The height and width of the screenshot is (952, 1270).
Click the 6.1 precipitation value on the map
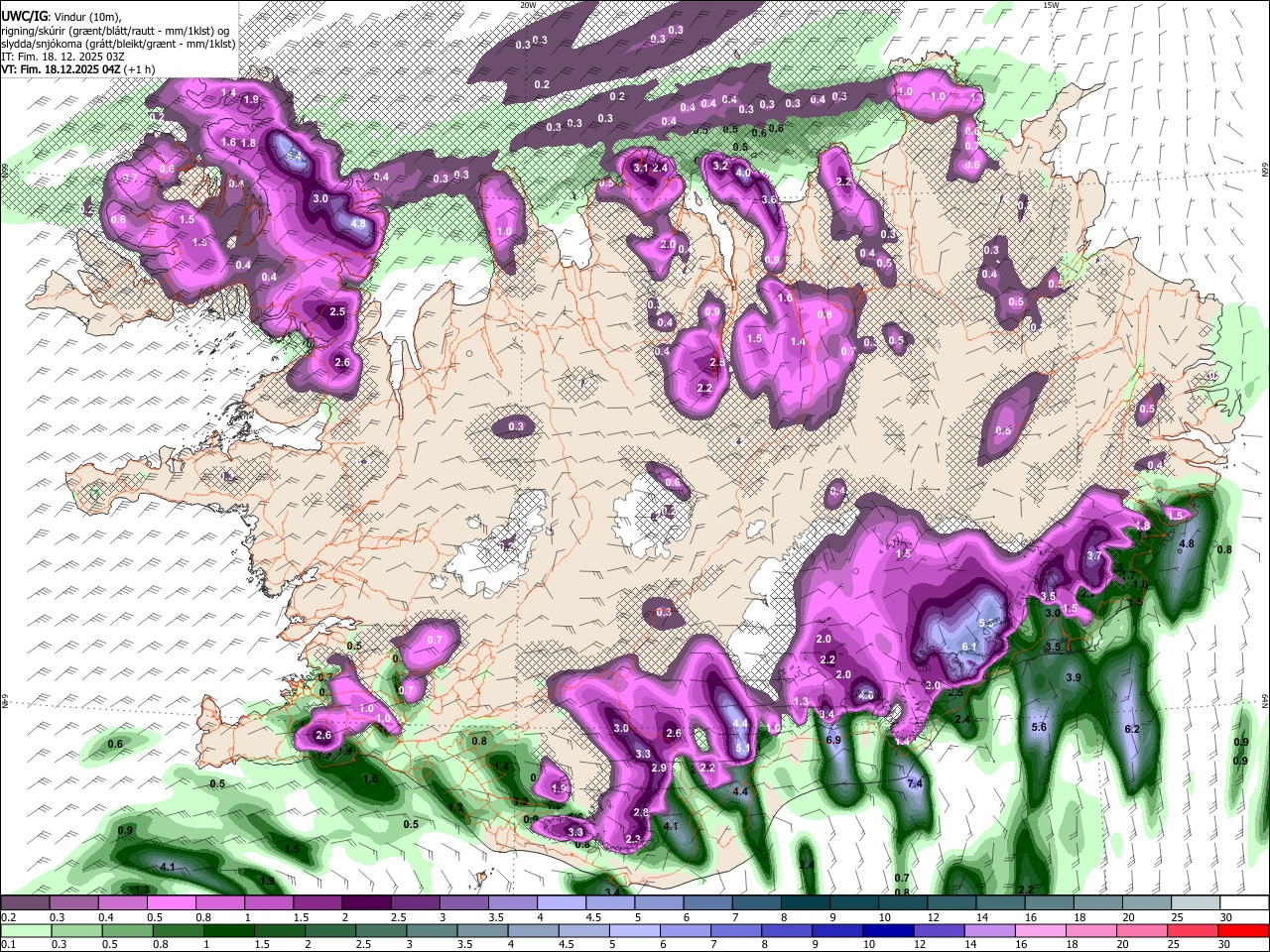pos(970,647)
